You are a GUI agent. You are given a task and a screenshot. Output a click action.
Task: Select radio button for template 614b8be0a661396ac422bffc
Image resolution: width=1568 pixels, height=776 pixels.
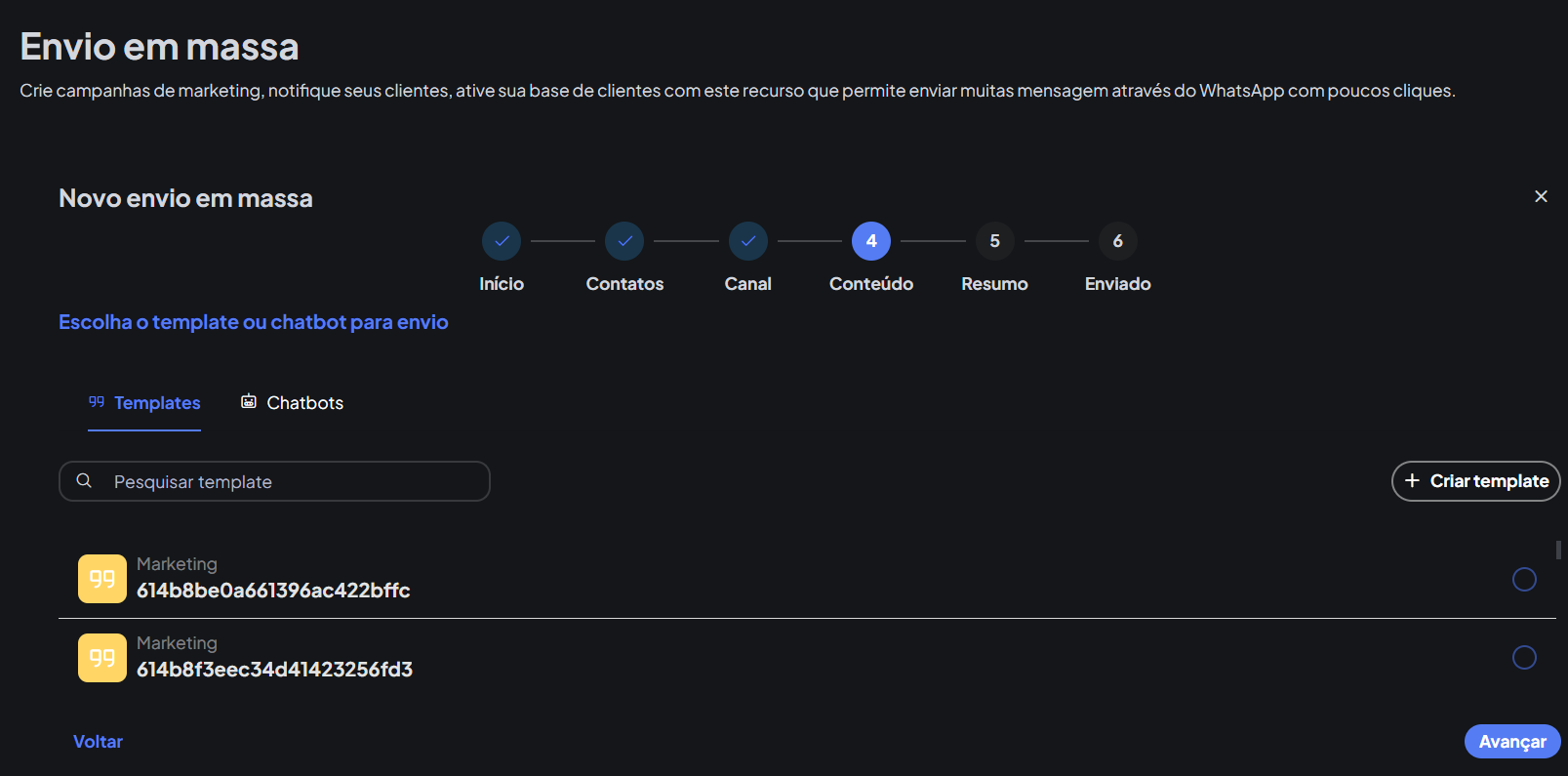pos(1523,579)
